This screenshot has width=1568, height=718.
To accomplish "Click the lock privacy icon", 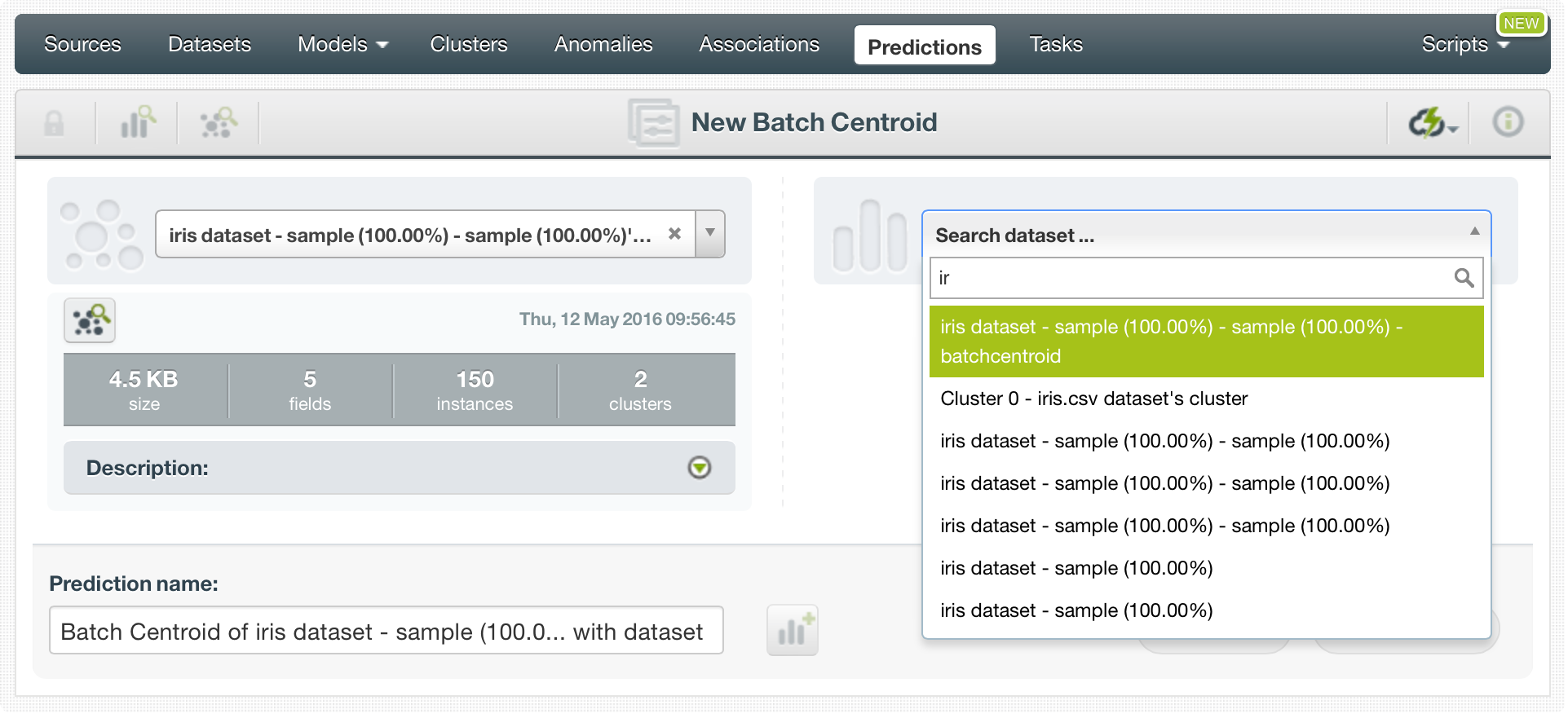I will pos(54,124).
